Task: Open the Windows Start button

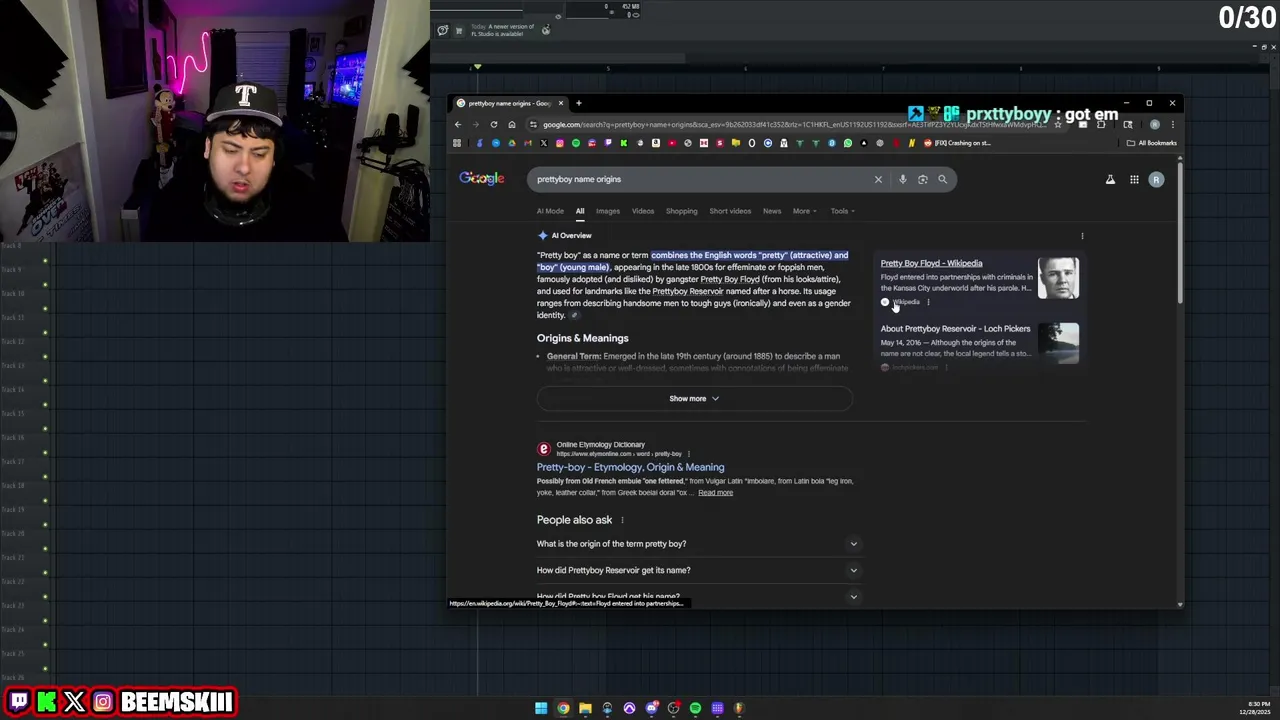Action: point(541,708)
